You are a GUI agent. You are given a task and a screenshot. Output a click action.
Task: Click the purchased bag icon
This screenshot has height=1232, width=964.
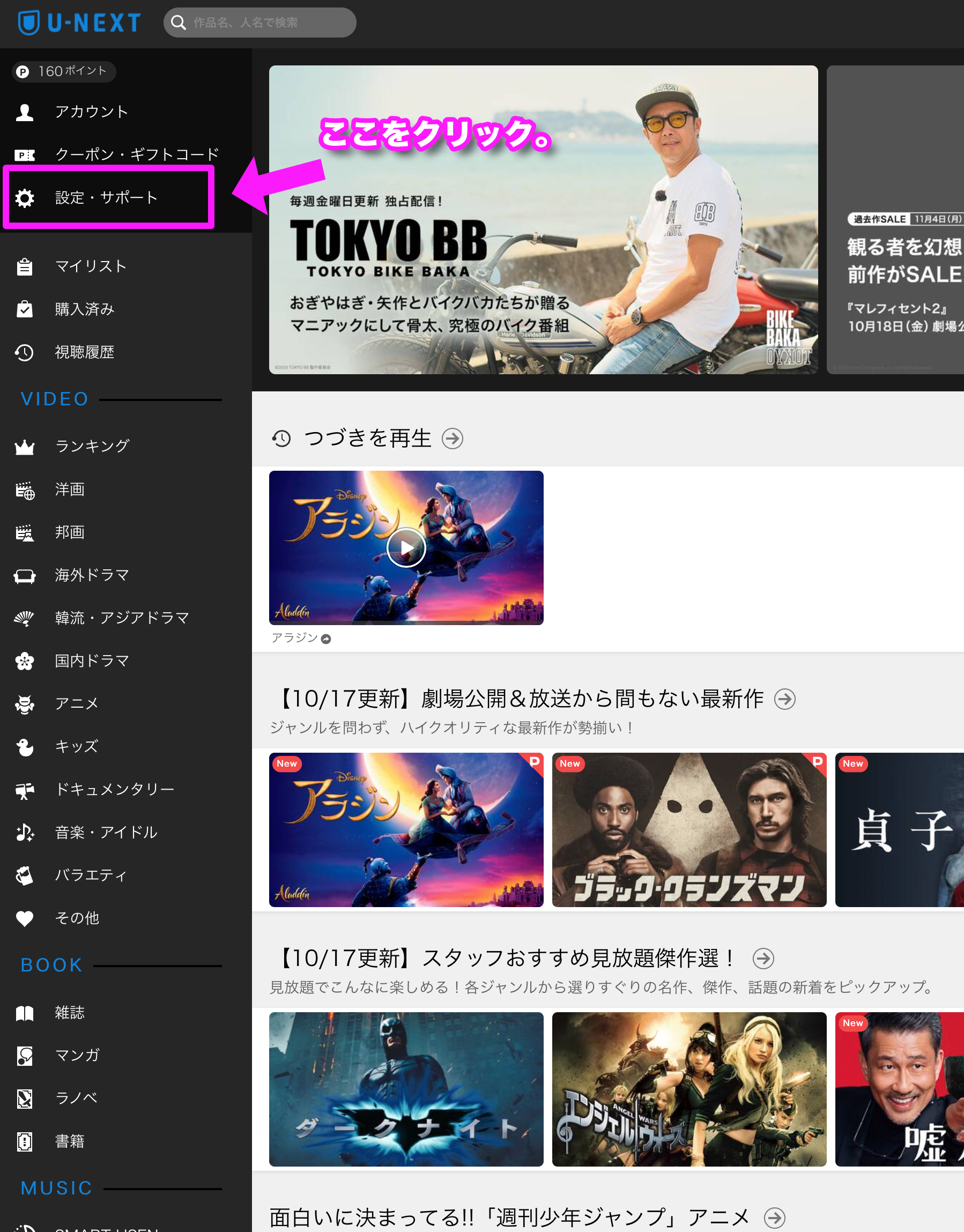24,309
